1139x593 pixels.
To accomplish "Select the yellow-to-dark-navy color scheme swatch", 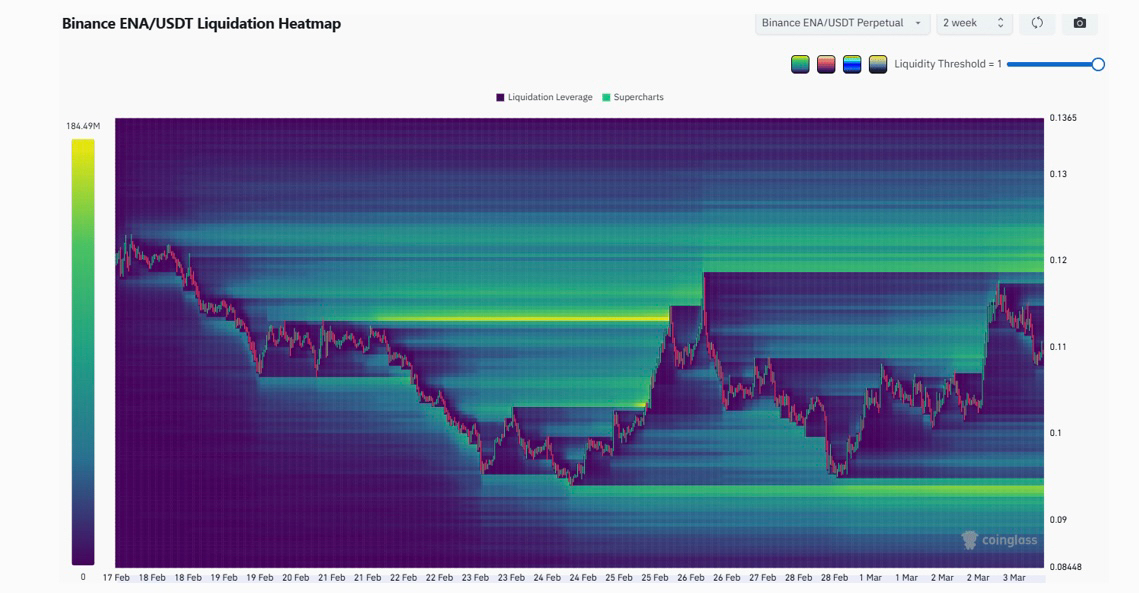I will [x=877, y=64].
